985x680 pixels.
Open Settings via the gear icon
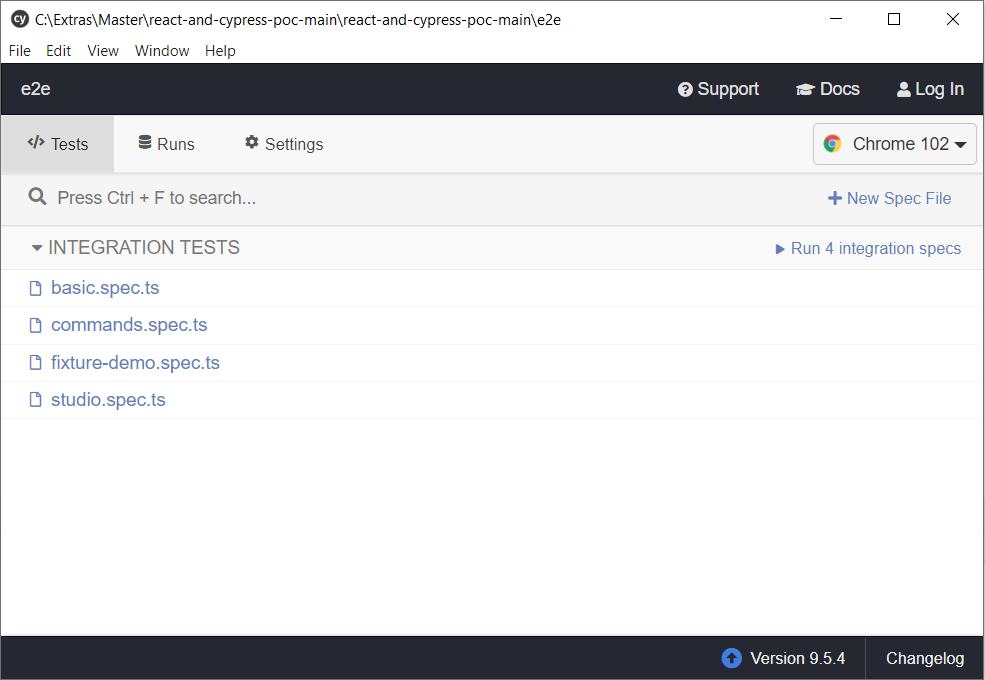(x=250, y=143)
